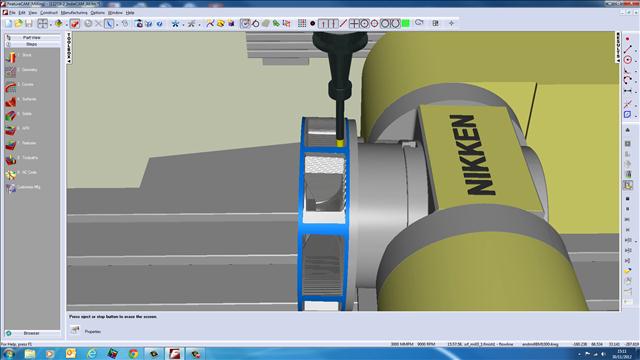The height and width of the screenshot is (360, 640).
Task: Click the purple box toolbar icon
Action: [x=231, y=24]
